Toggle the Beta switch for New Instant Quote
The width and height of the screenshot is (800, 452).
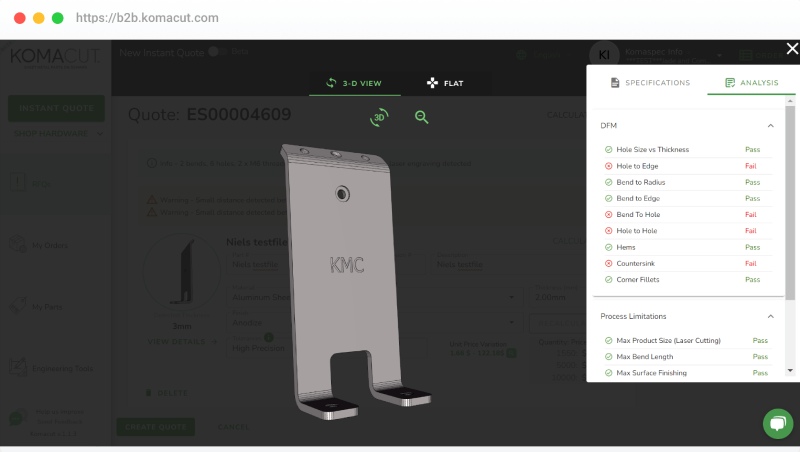[x=217, y=52]
